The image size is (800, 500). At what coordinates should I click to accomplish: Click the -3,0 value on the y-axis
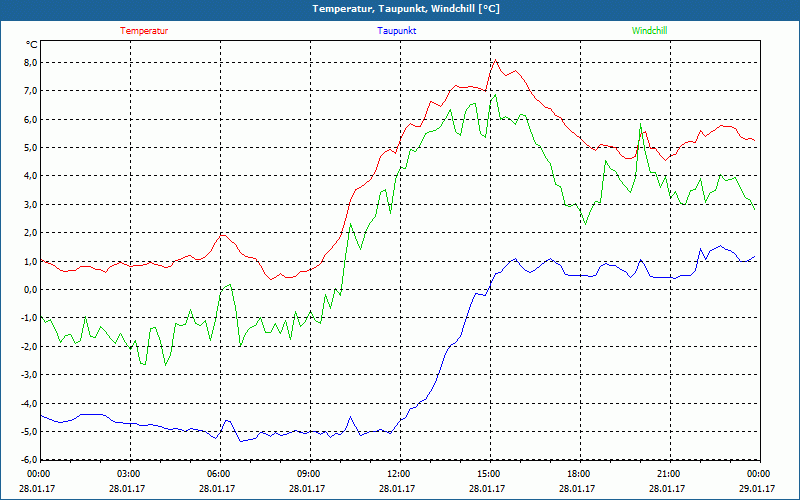28,375
